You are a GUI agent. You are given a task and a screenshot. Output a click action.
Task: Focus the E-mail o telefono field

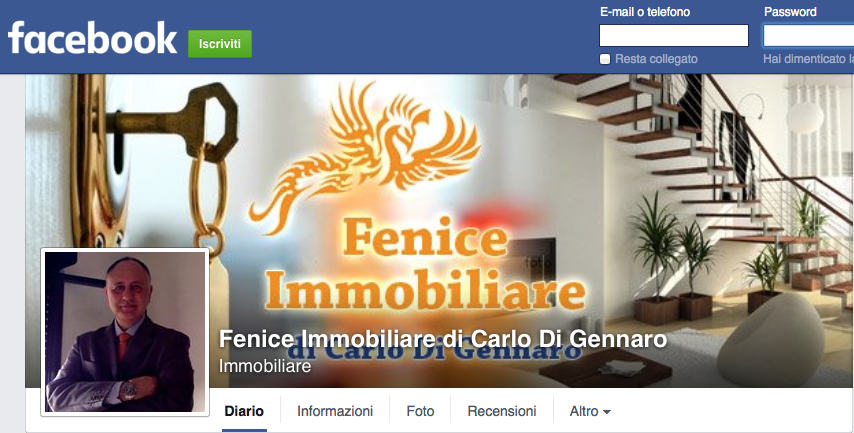tap(674, 35)
